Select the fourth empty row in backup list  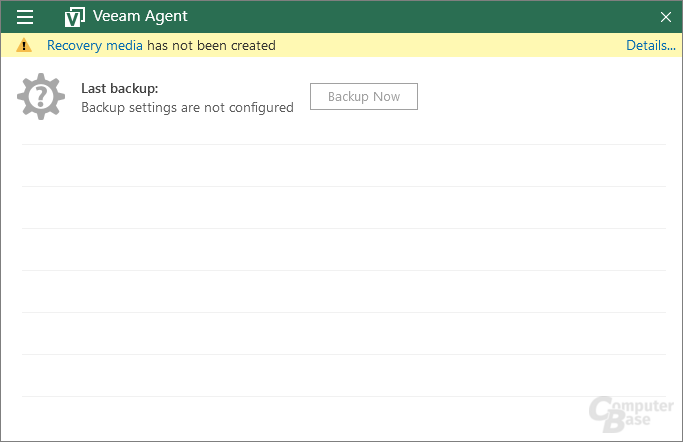click(343, 291)
